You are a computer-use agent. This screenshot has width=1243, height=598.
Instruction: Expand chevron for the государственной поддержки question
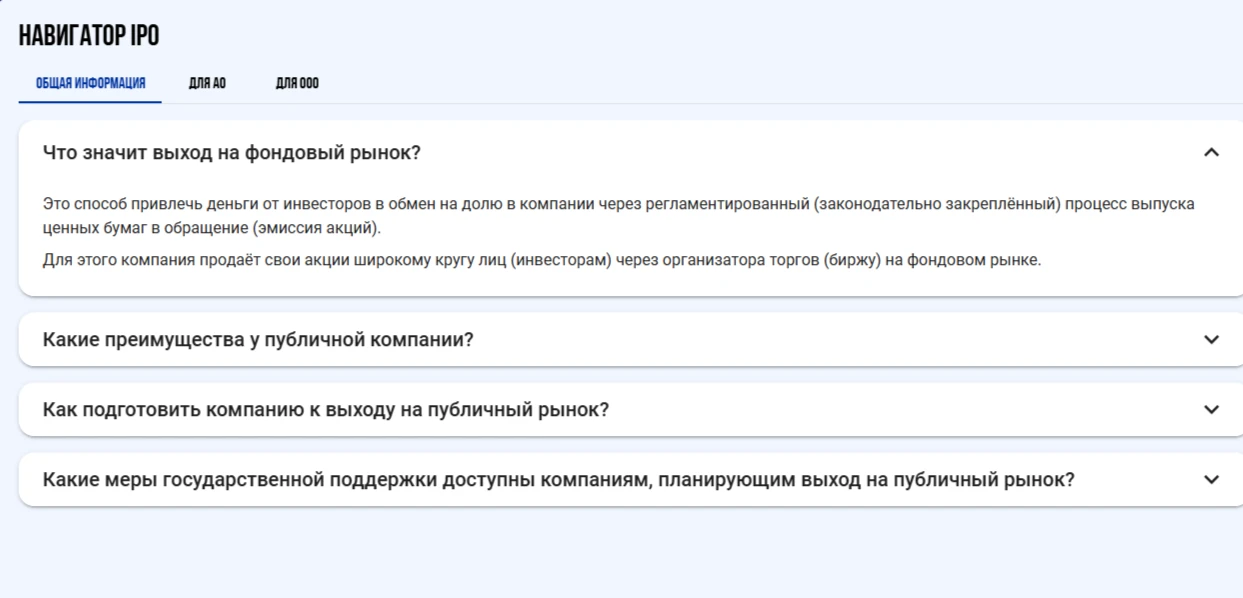pyautogui.click(x=1211, y=480)
